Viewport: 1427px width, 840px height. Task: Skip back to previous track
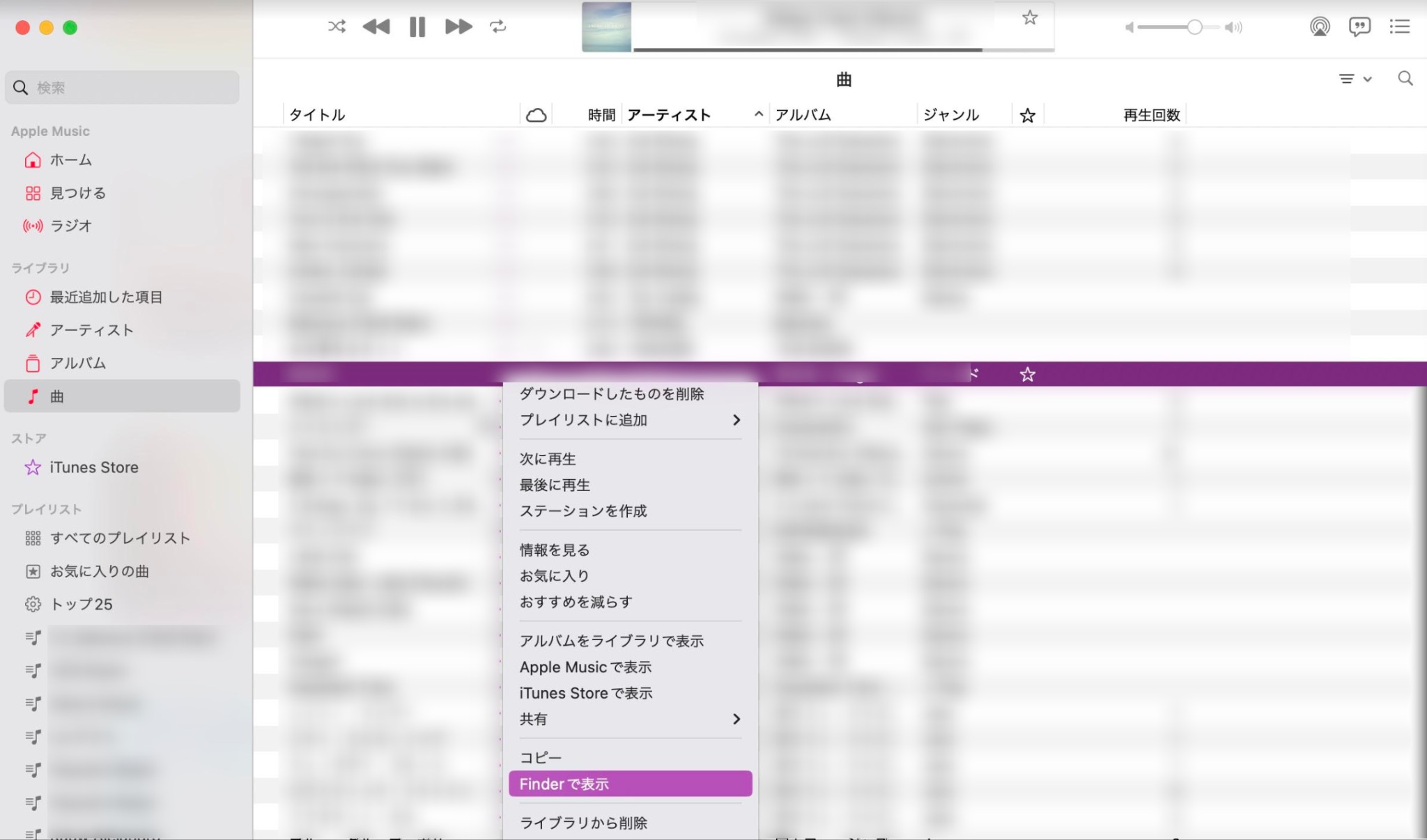[x=376, y=26]
